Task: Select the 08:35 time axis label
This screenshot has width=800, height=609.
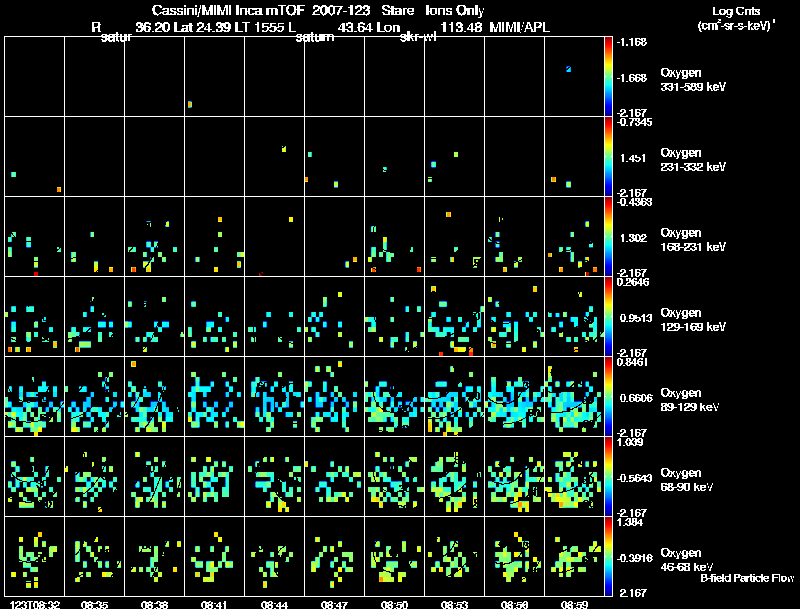Action: tap(94, 605)
